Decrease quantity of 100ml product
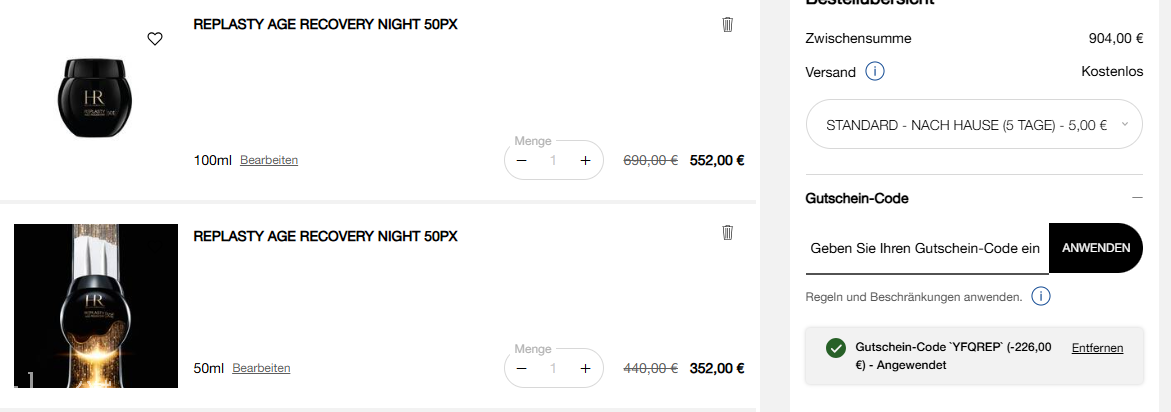 (521, 160)
